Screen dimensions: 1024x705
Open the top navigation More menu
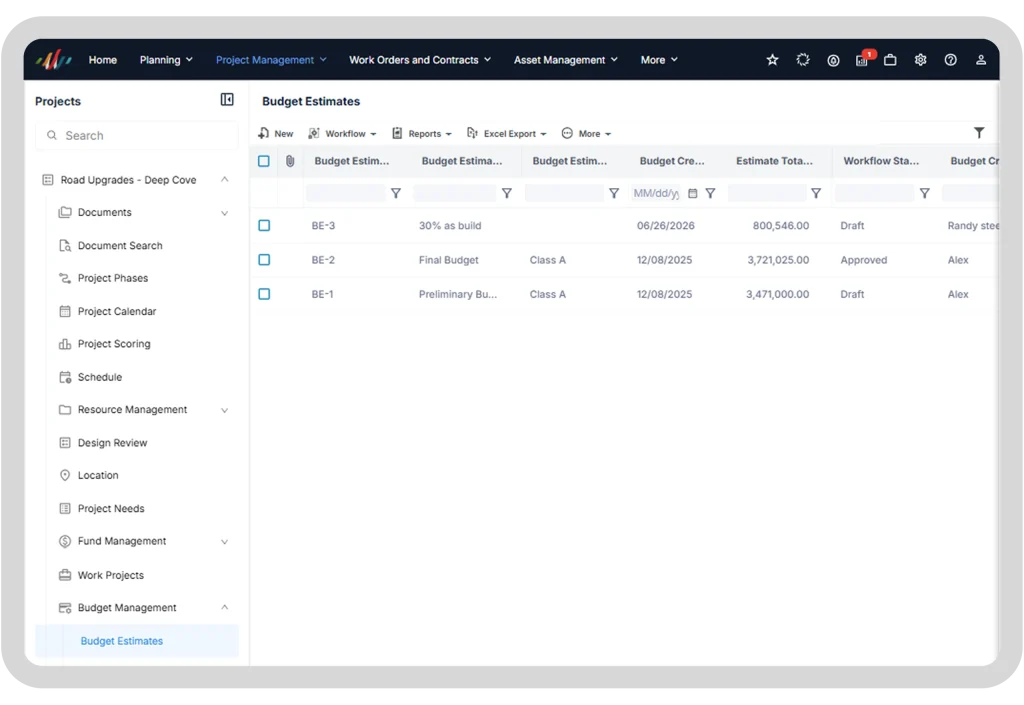[659, 60]
